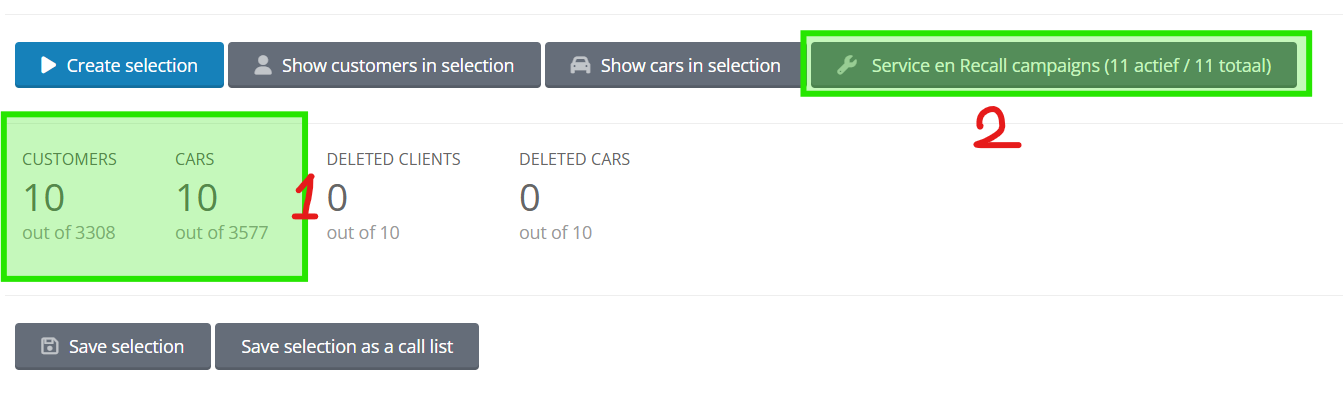Viewport: 1343px width, 399px height.
Task: Click the car icon on Show cars button
Action: point(580,65)
